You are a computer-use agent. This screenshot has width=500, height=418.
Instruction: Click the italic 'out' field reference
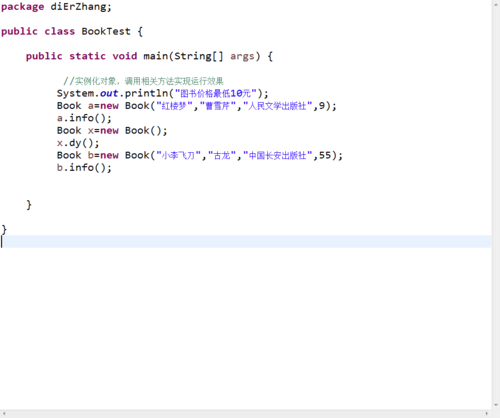click(109, 93)
